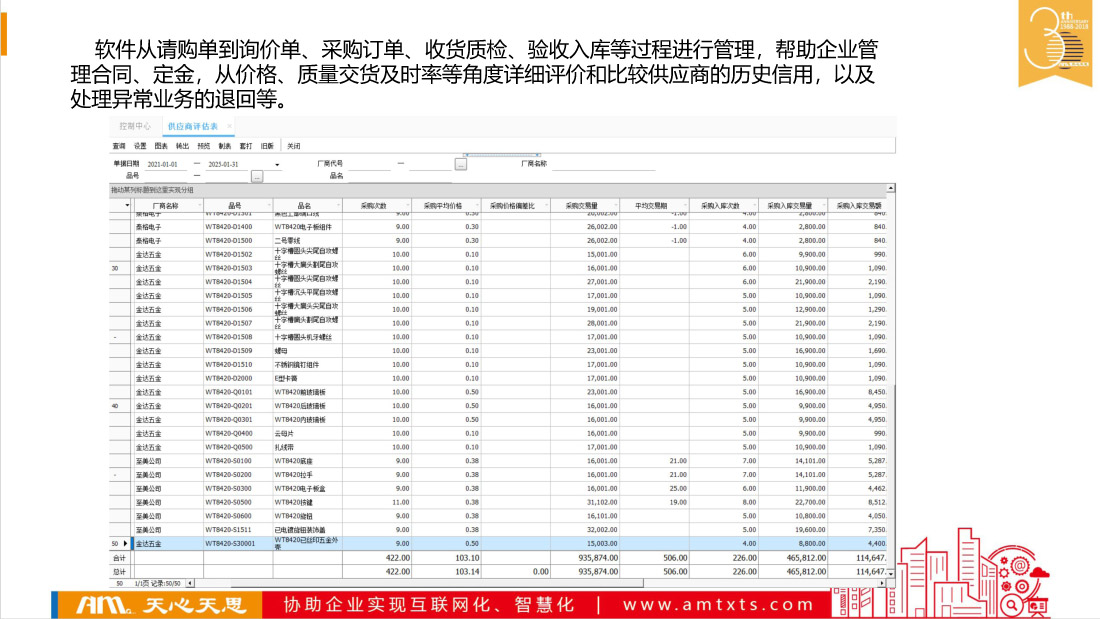Click the vertical scrollbar up arrow
This screenshot has height=619, width=1100.
pyautogui.click(x=890, y=188)
